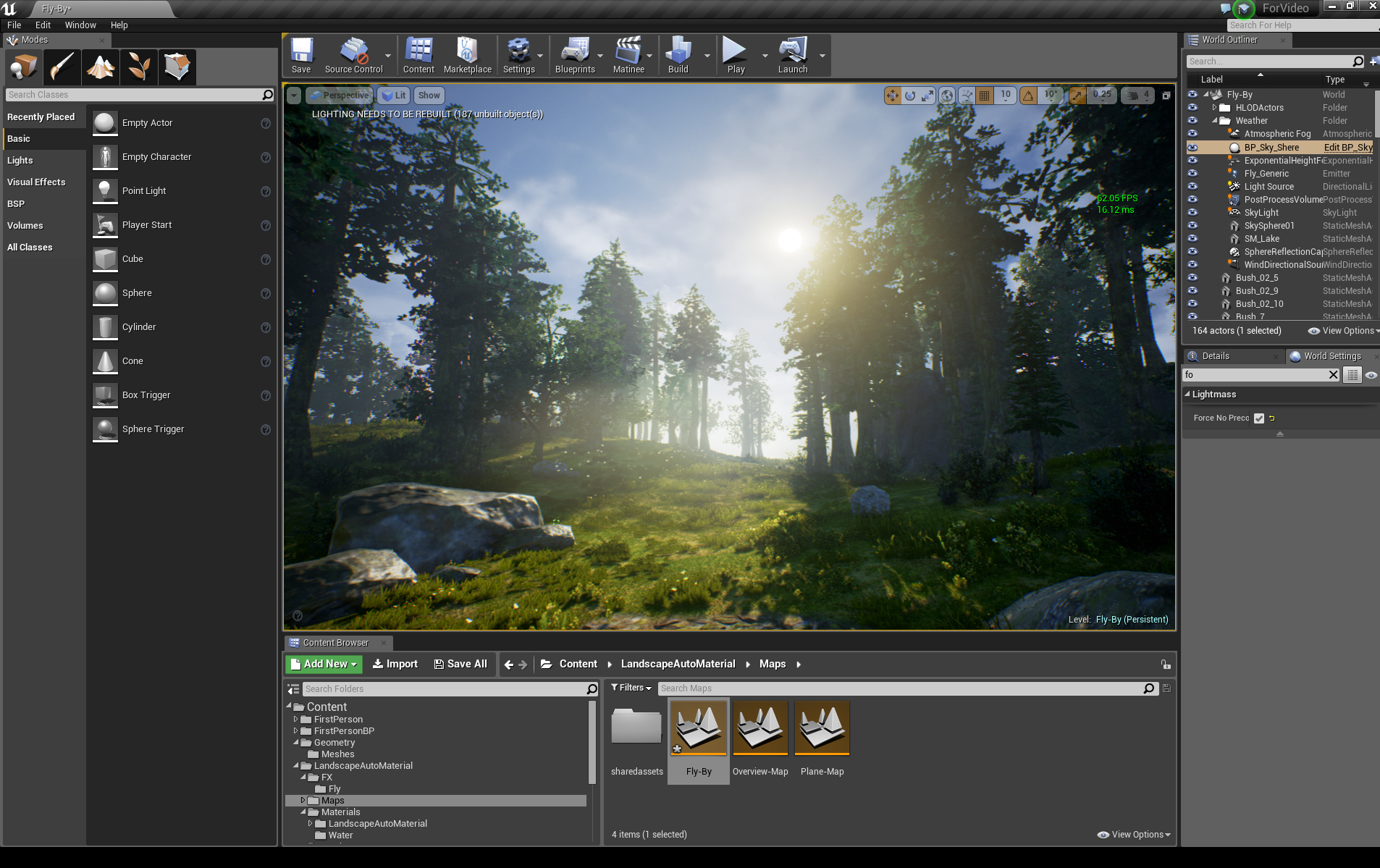Open the File menu
The width and height of the screenshot is (1380, 868).
point(14,25)
